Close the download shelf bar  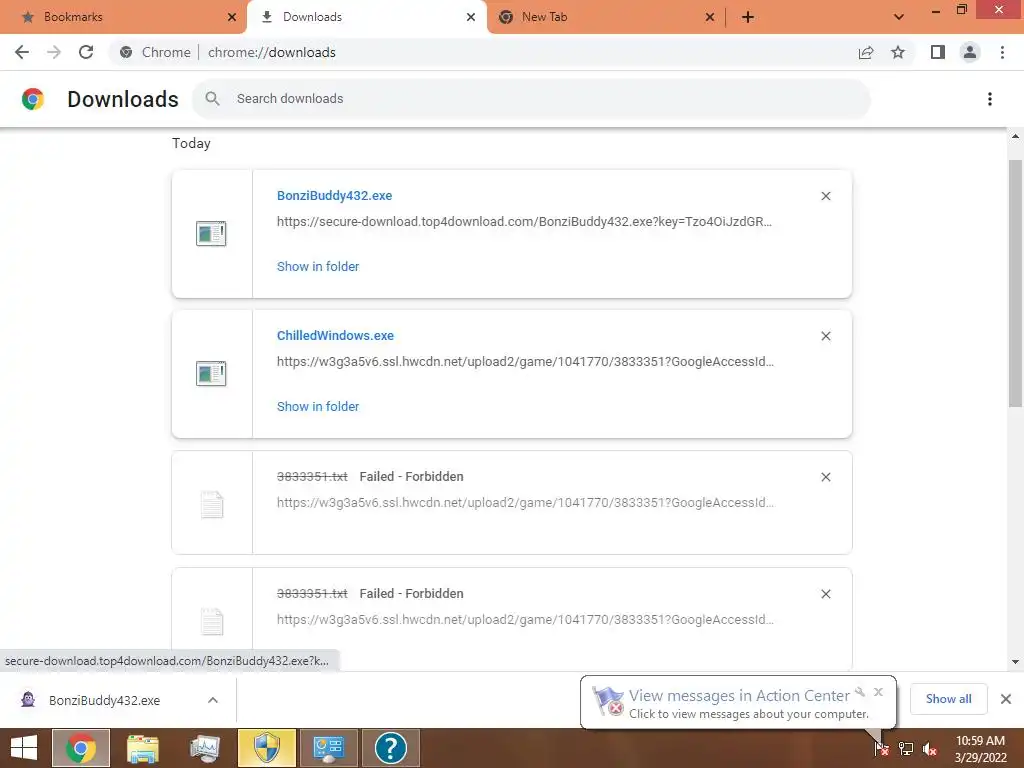1006,699
